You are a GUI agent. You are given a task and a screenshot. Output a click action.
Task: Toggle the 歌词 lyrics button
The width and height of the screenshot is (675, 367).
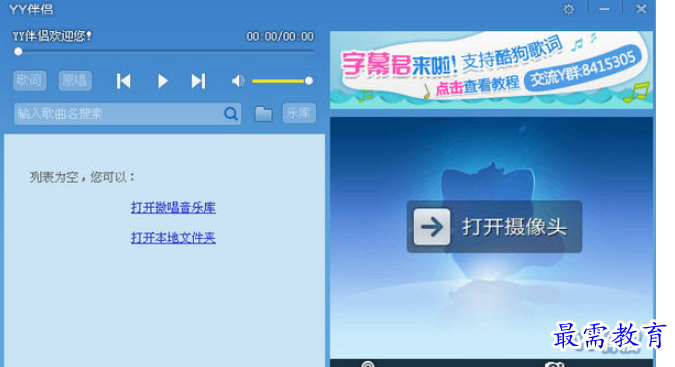[x=29, y=80]
